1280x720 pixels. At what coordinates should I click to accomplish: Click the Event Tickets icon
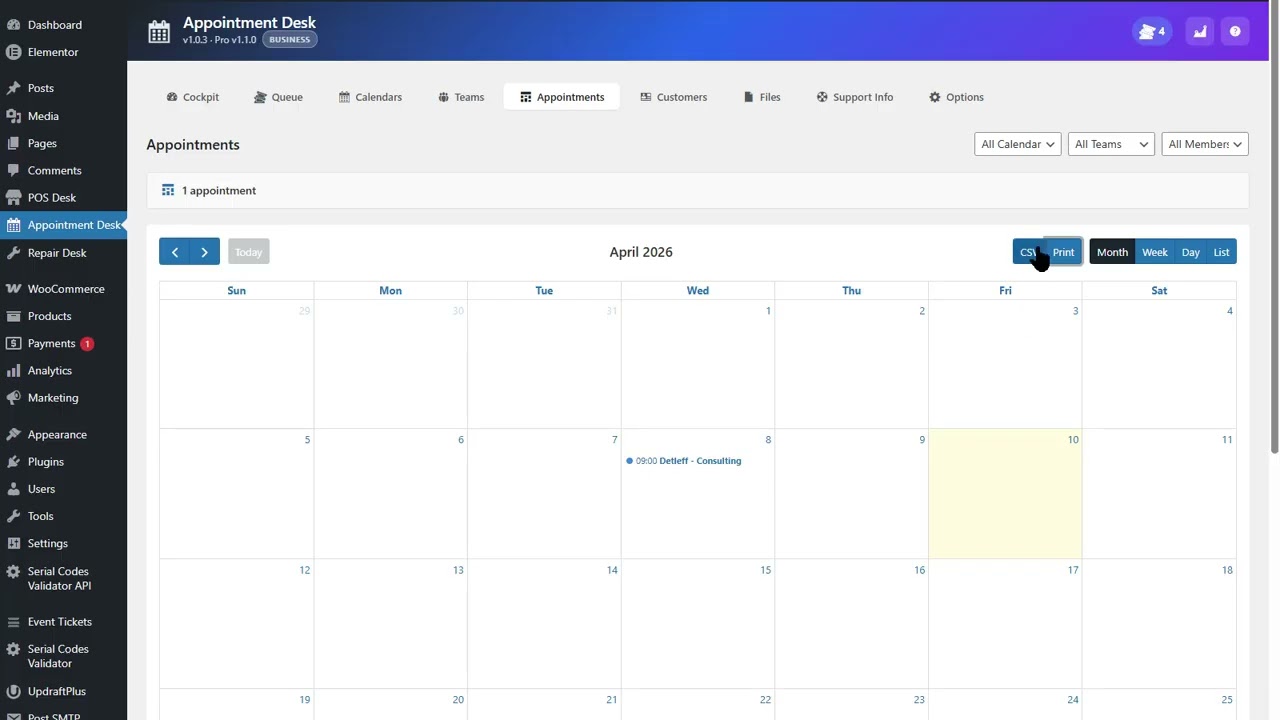tap(13, 622)
